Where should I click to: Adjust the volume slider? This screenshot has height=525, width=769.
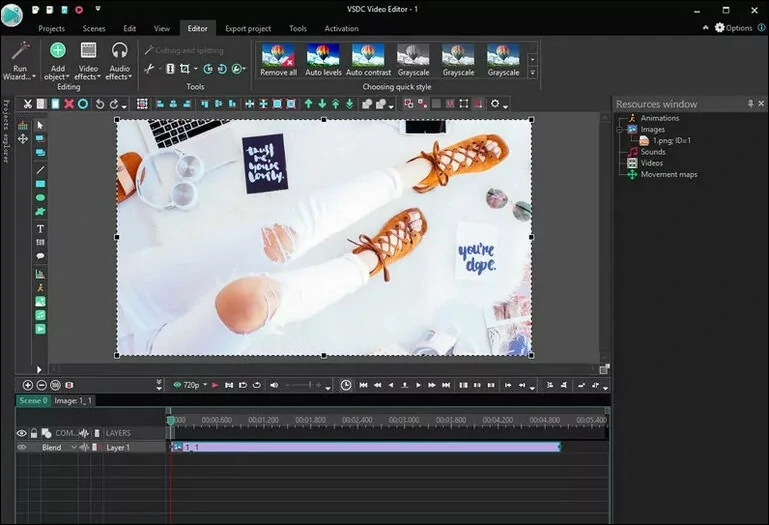[x=304, y=385]
